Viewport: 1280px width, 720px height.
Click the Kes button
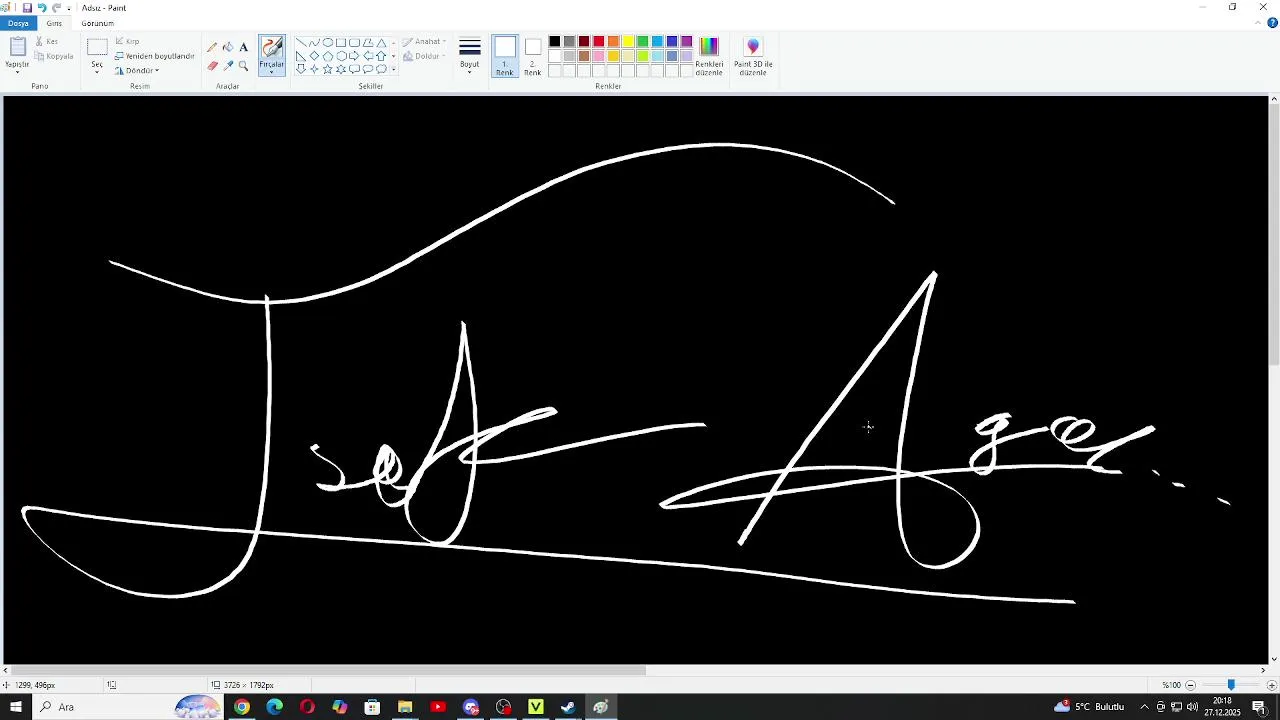click(47, 42)
